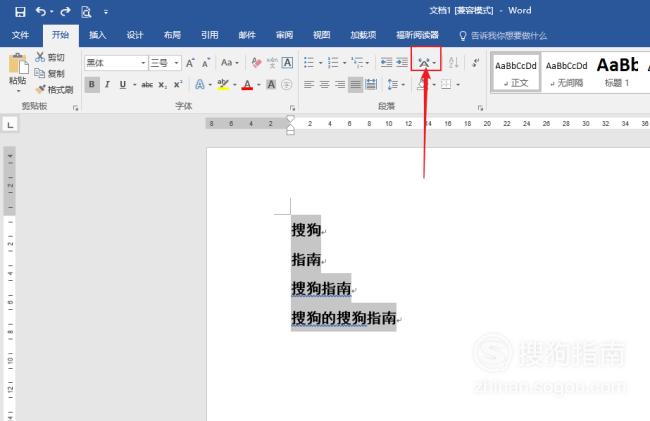Viewport: 650px width, 421px height.
Task: Increase paragraph indent
Action: (x=402, y=63)
